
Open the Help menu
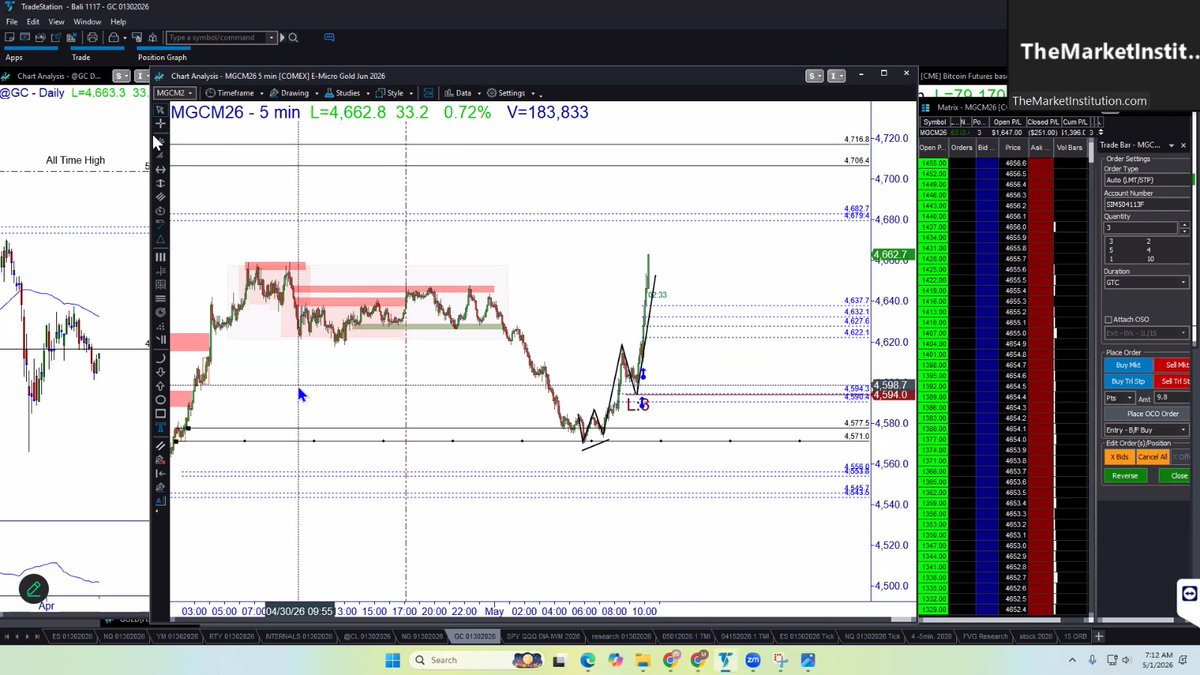(118, 21)
